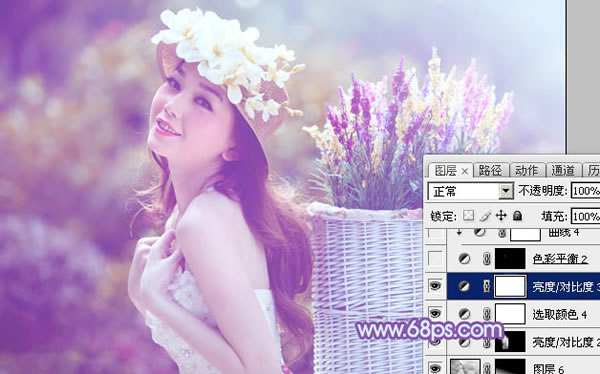Toggle lock all padlock icon
The width and height of the screenshot is (600, 374).
pos(517,216)
